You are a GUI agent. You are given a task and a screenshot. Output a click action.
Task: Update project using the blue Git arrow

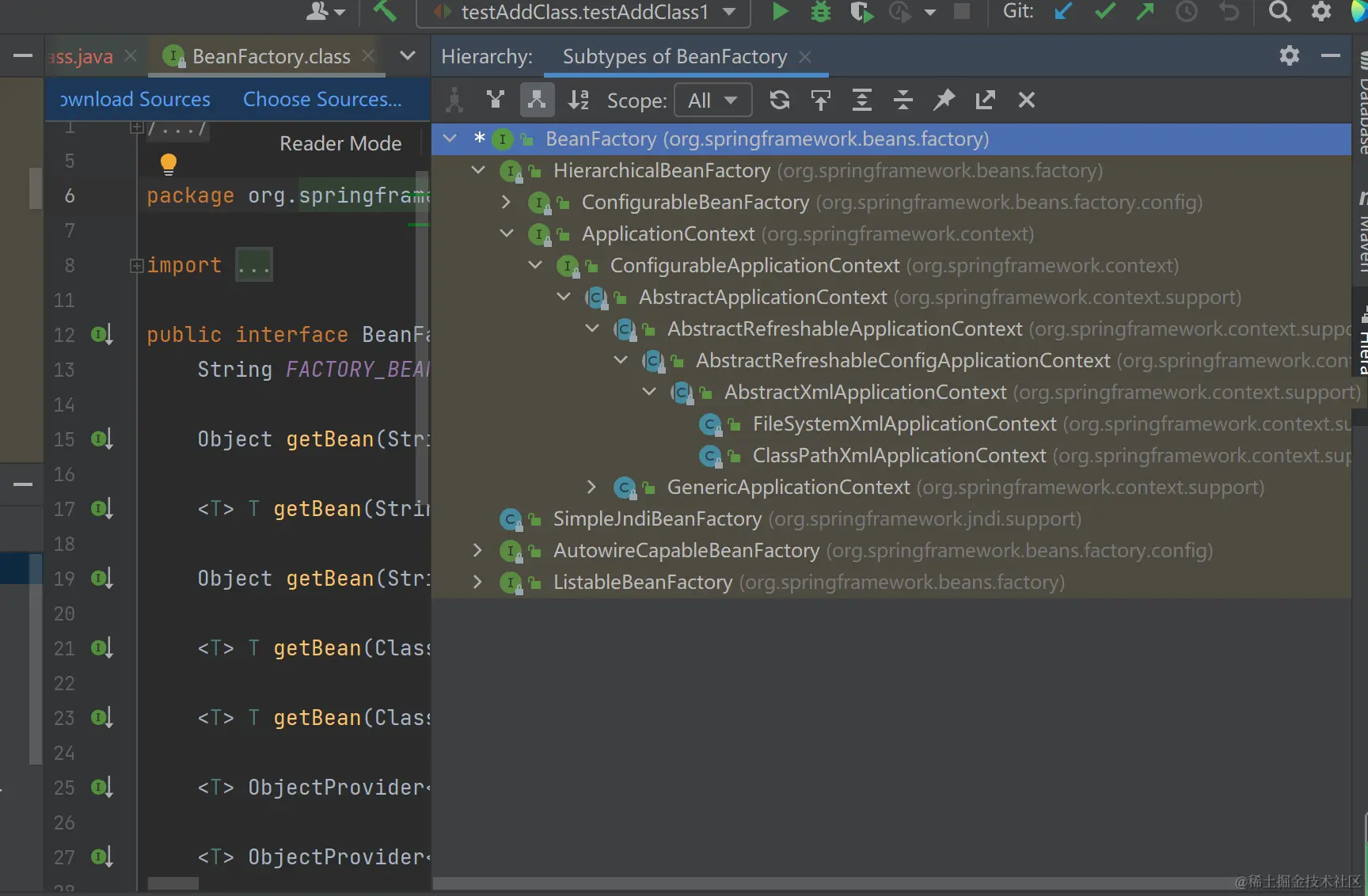click(1063, 11)
